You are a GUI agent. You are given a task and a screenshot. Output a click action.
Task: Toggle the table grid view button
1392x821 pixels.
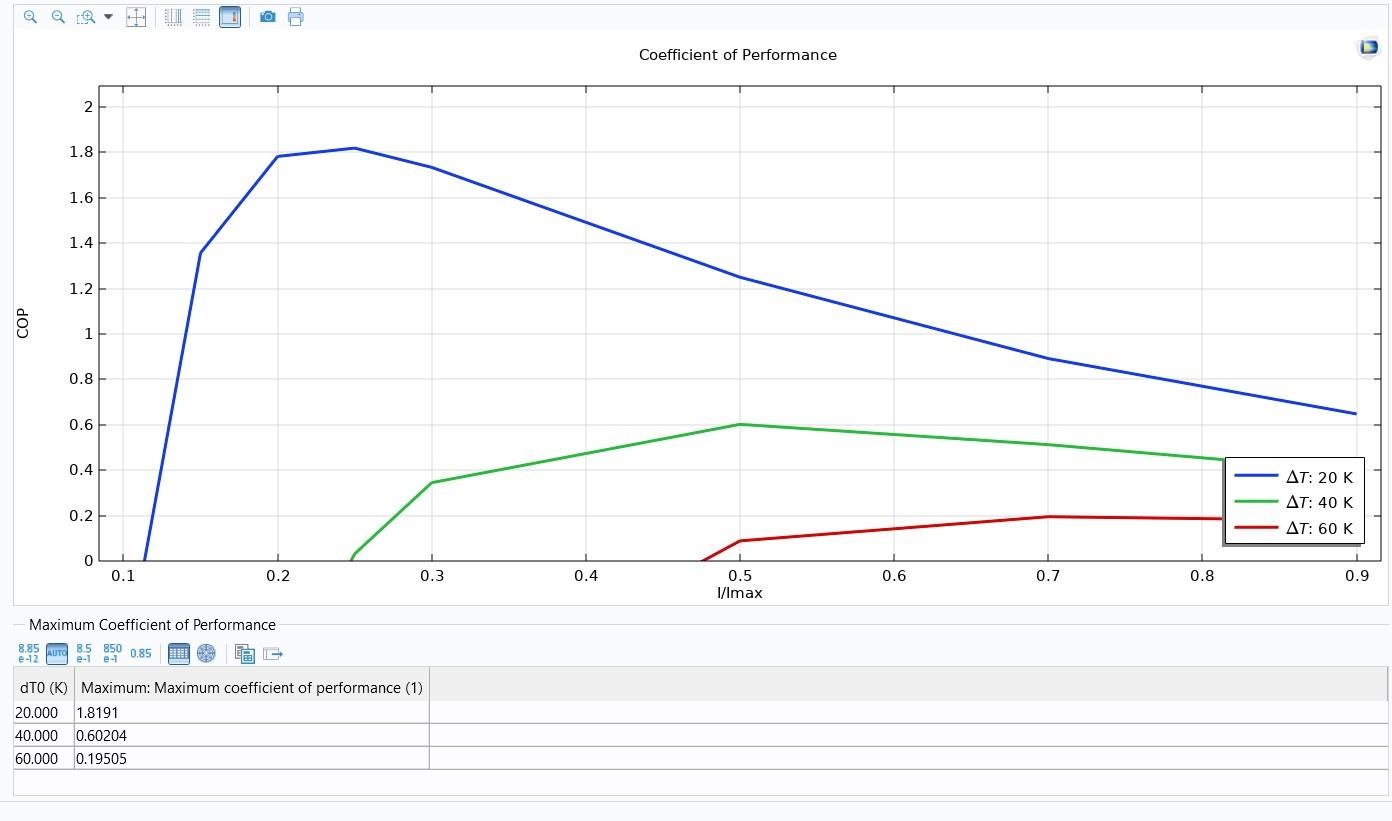pos(179,653)
